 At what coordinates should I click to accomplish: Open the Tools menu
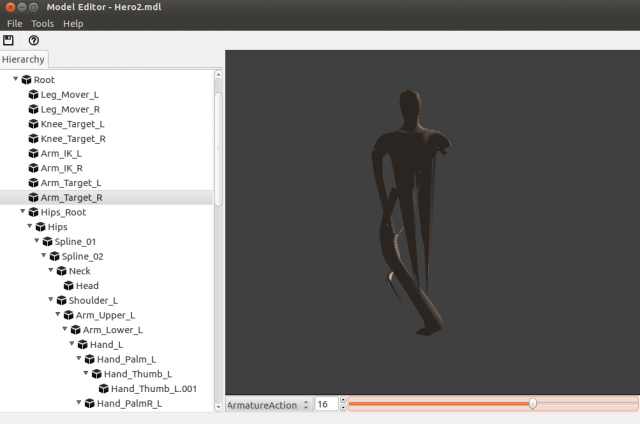(42, 23)
